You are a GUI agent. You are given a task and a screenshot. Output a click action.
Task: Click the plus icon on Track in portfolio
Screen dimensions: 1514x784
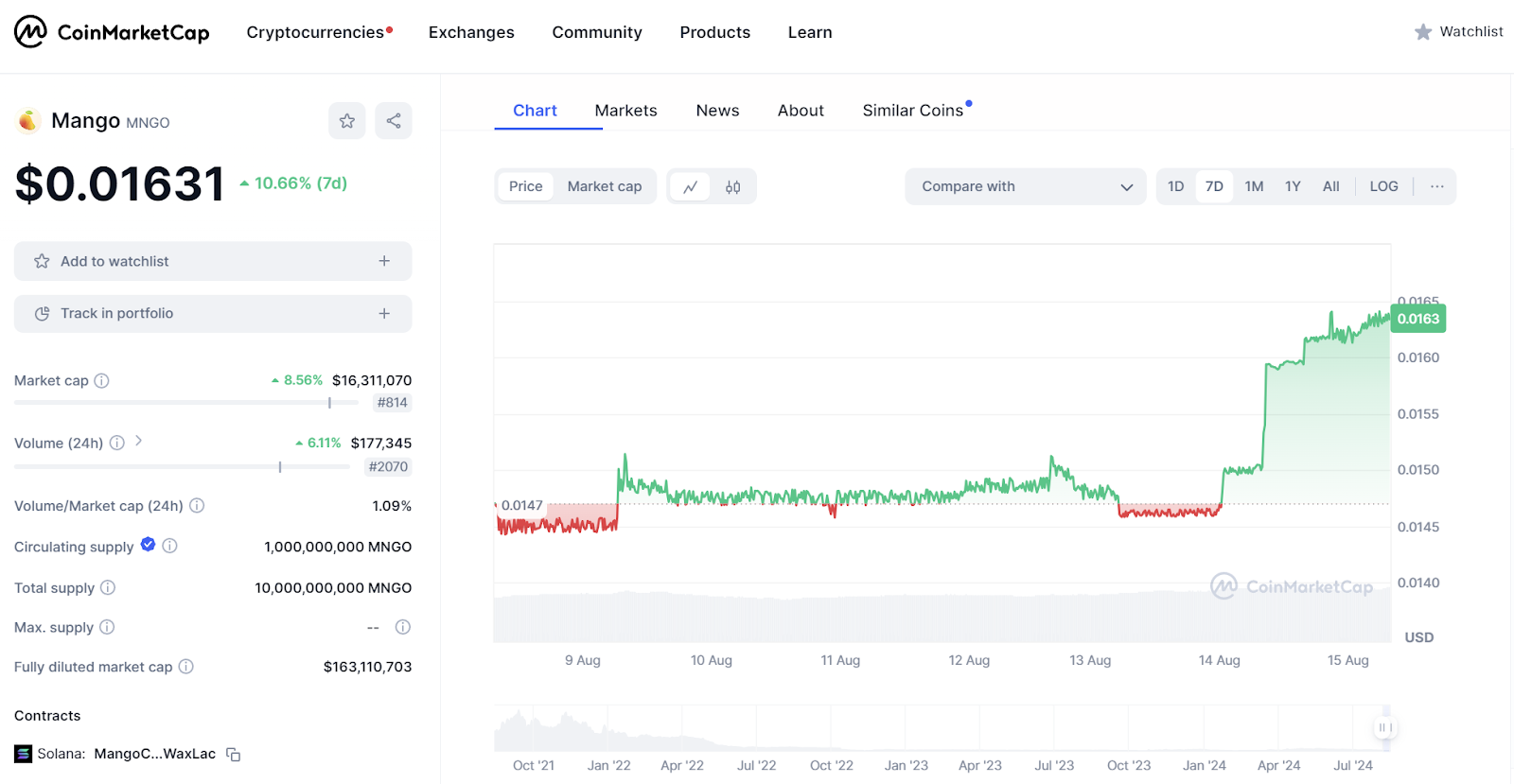coord(384,314)
